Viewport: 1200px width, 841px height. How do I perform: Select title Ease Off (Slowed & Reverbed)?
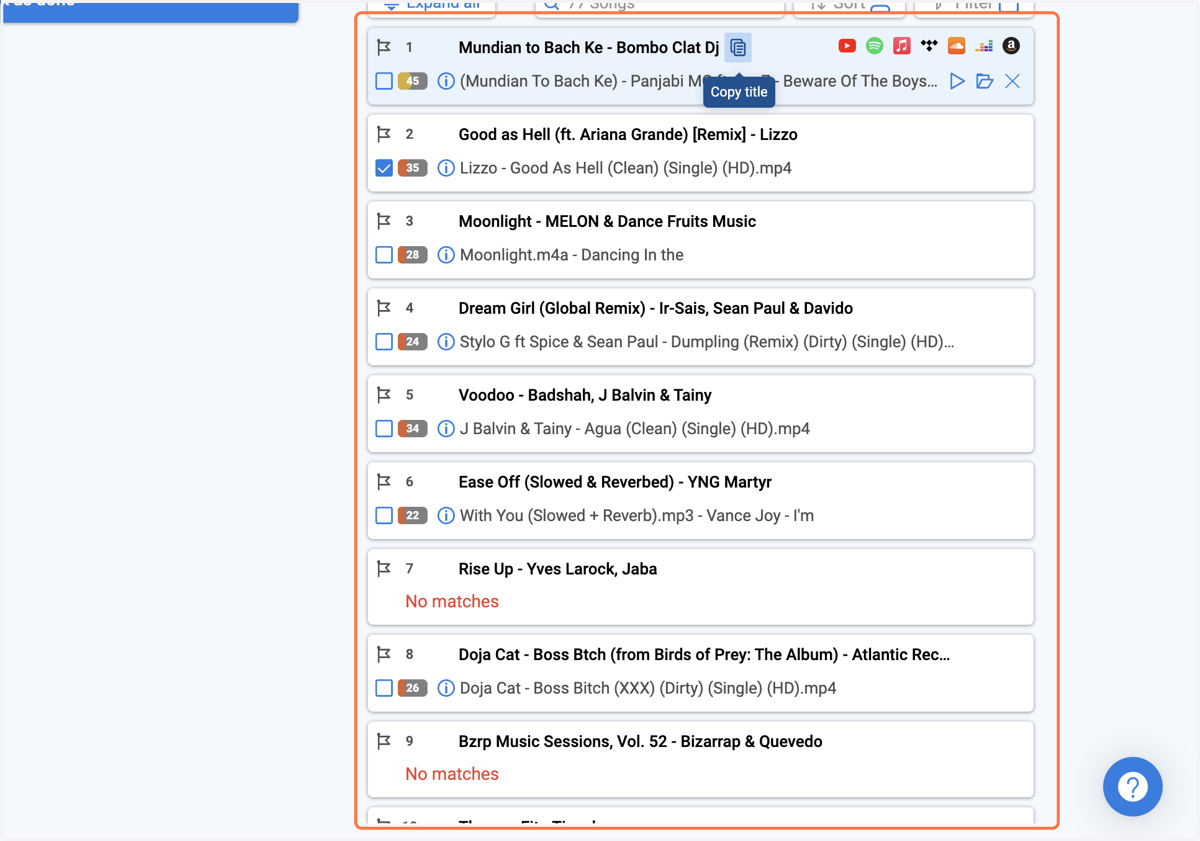point(615,482)
